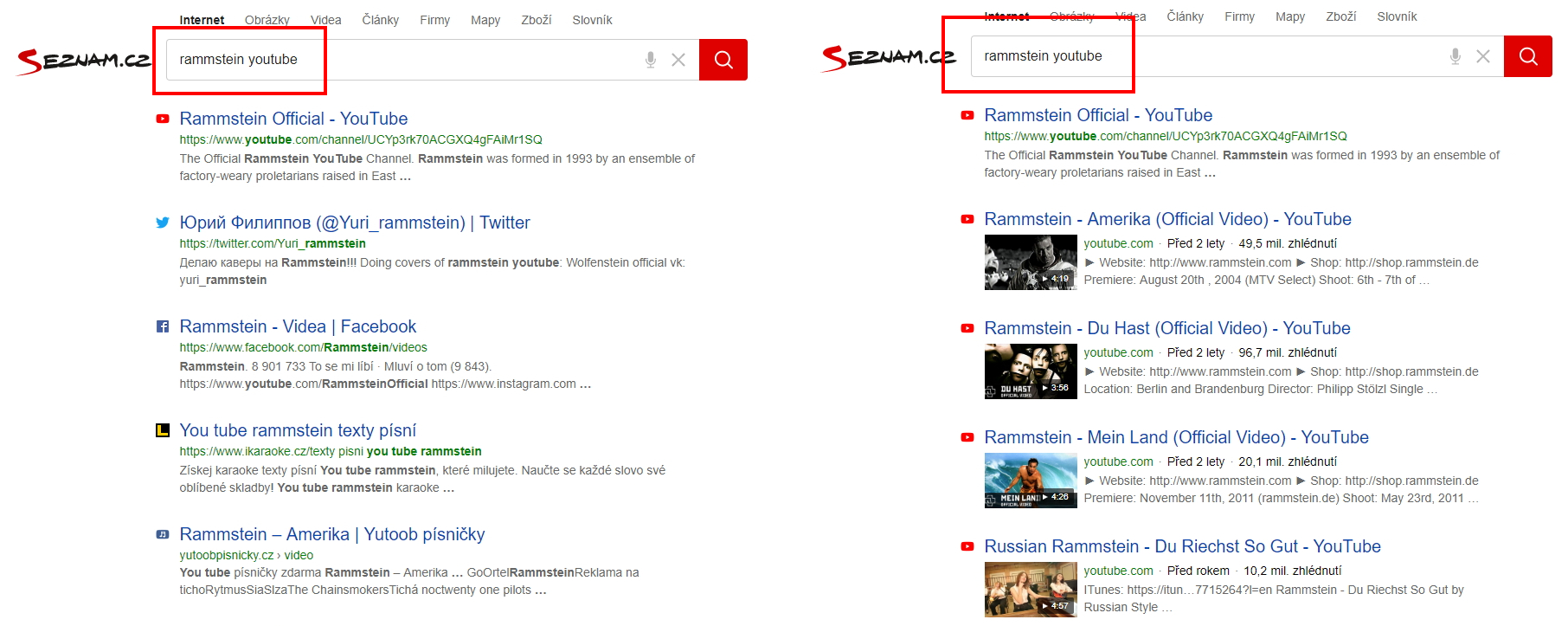This screenshot has height=626, width=1568.
Task: Click the Facebook favicon beside Rammstein Videa
Action: pos(163,326)
